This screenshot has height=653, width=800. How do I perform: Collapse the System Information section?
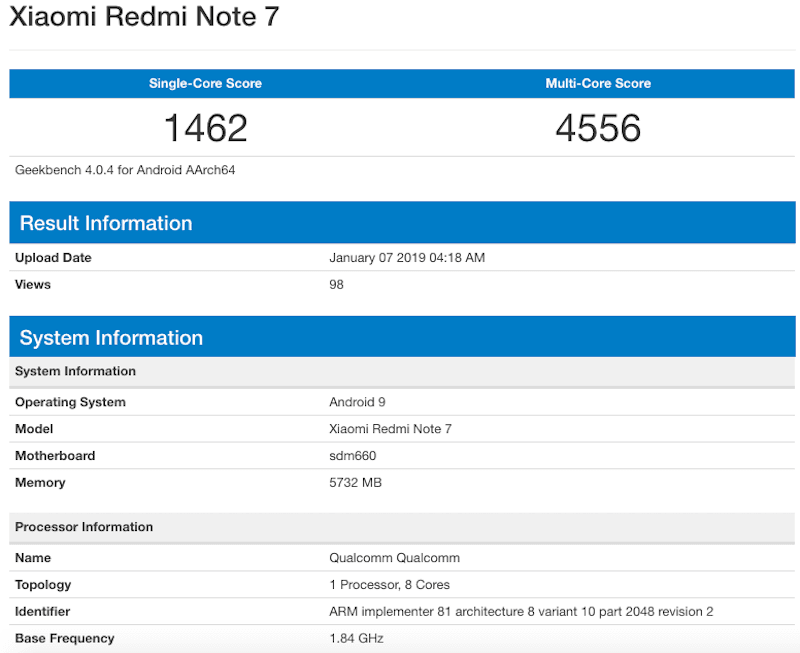pyautogui.click(x=111, y=337)
